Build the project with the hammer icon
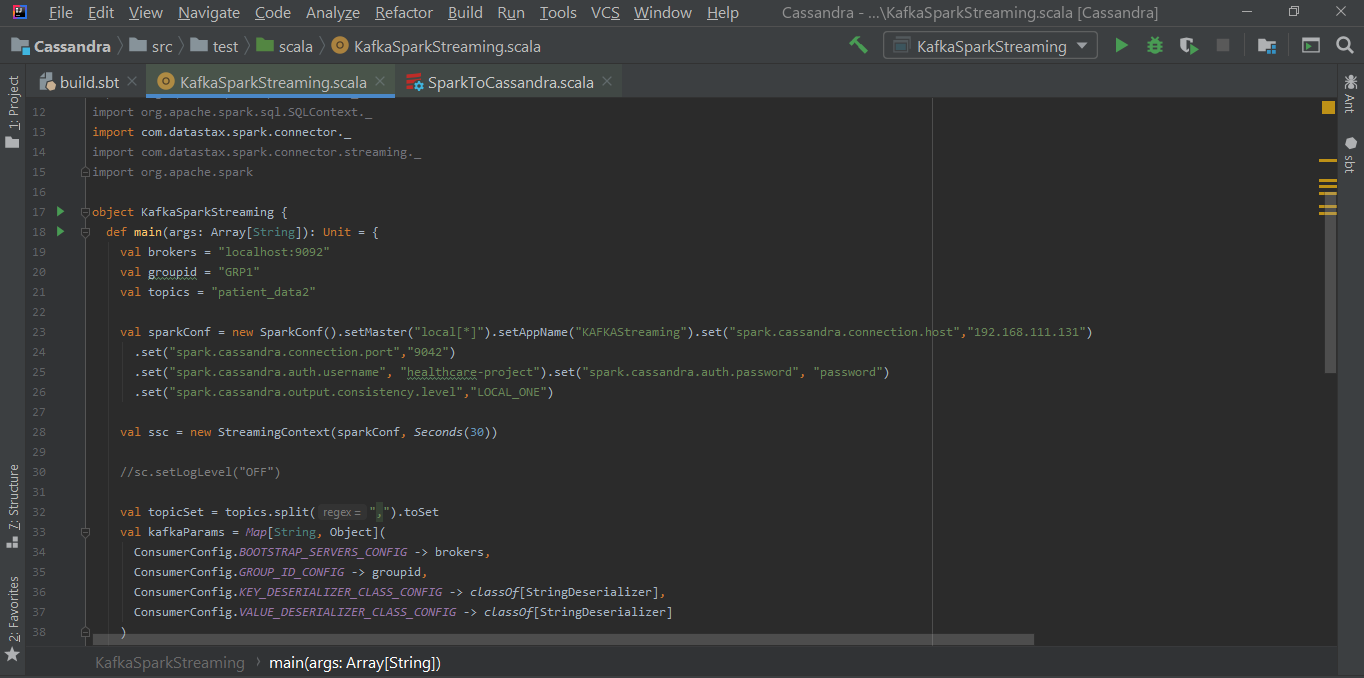The width and height of the screenshot is (1364, 678). (858, 45)
